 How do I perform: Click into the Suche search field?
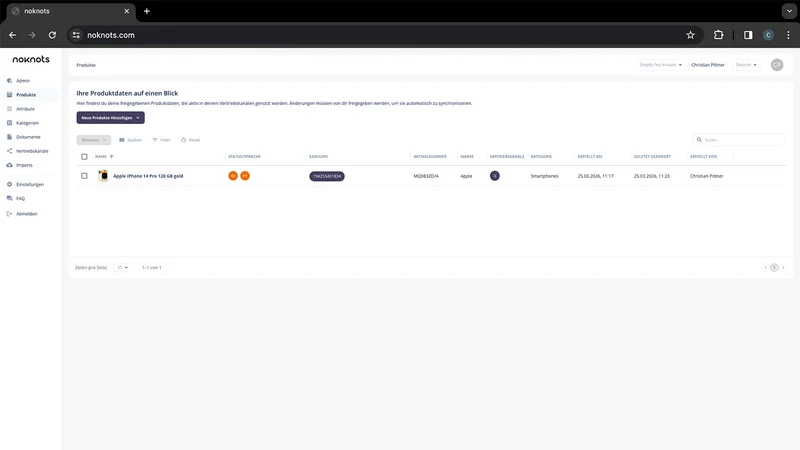click(739, 140)
